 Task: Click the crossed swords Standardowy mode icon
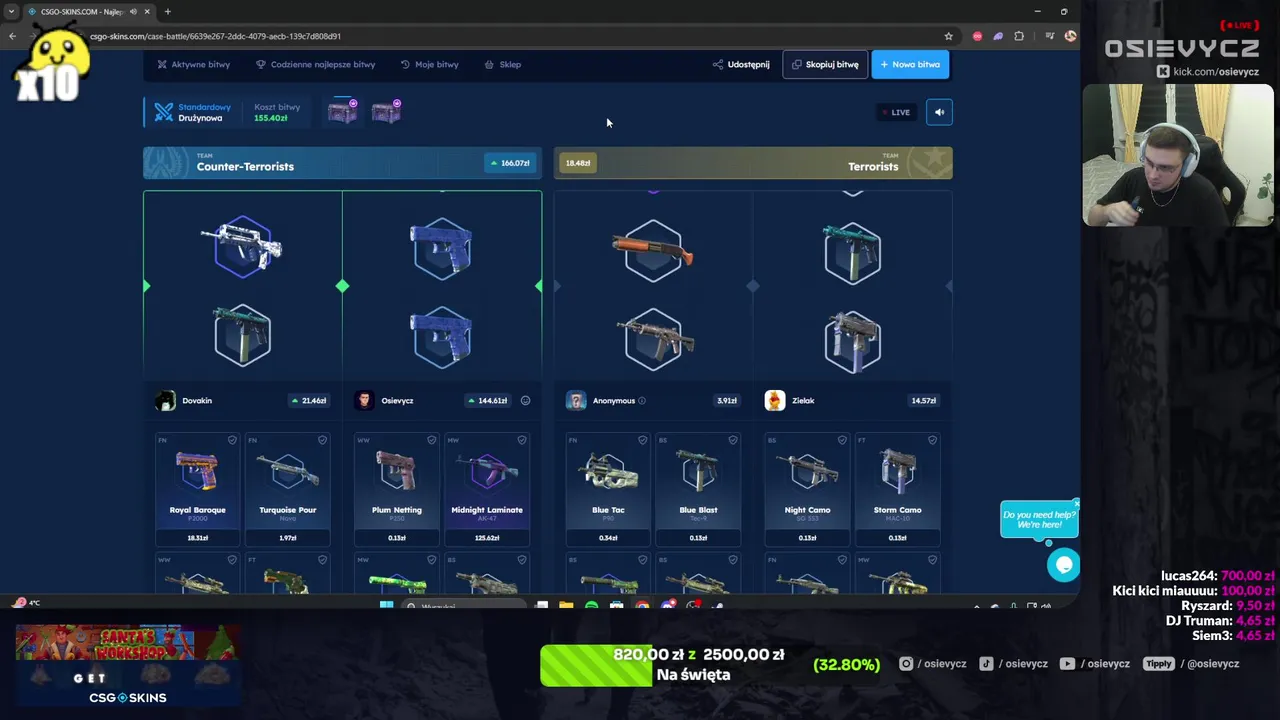click(x=163, y=112)
